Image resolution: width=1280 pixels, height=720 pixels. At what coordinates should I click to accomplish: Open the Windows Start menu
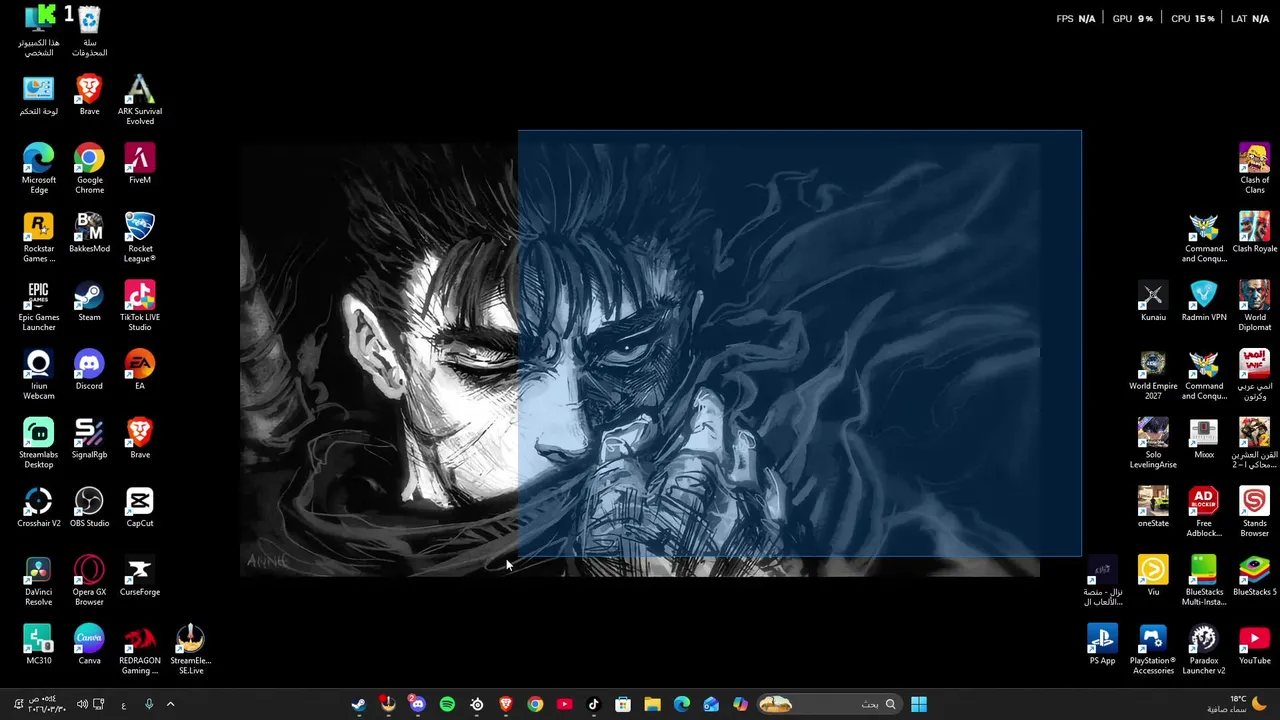click(919, 704)
